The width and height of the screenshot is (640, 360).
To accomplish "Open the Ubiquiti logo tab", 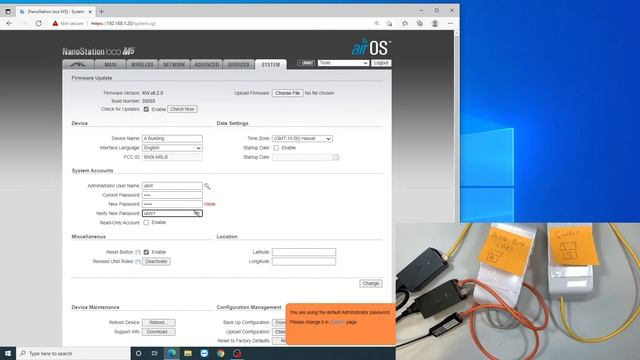I will coord(78,64).
